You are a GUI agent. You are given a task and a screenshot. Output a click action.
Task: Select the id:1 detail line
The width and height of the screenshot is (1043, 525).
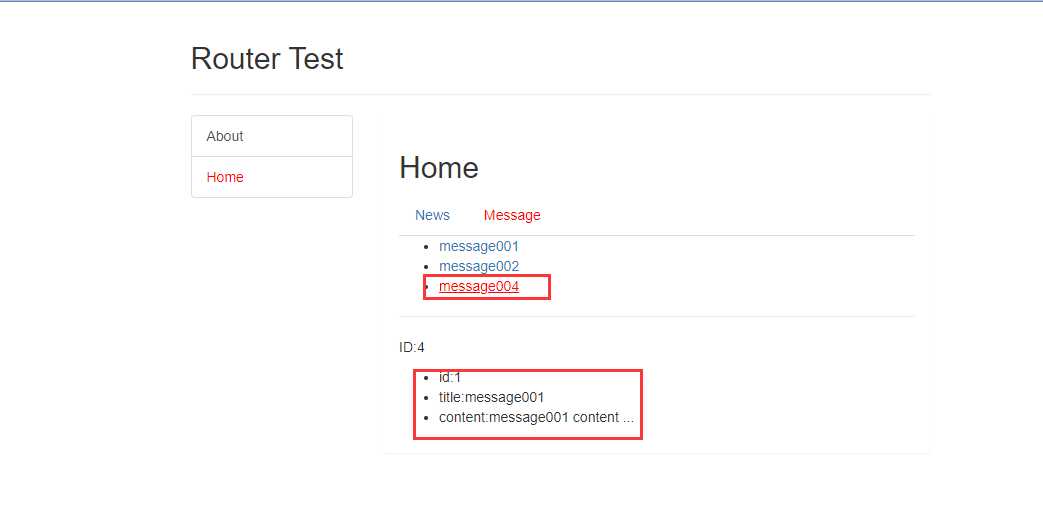450,378
